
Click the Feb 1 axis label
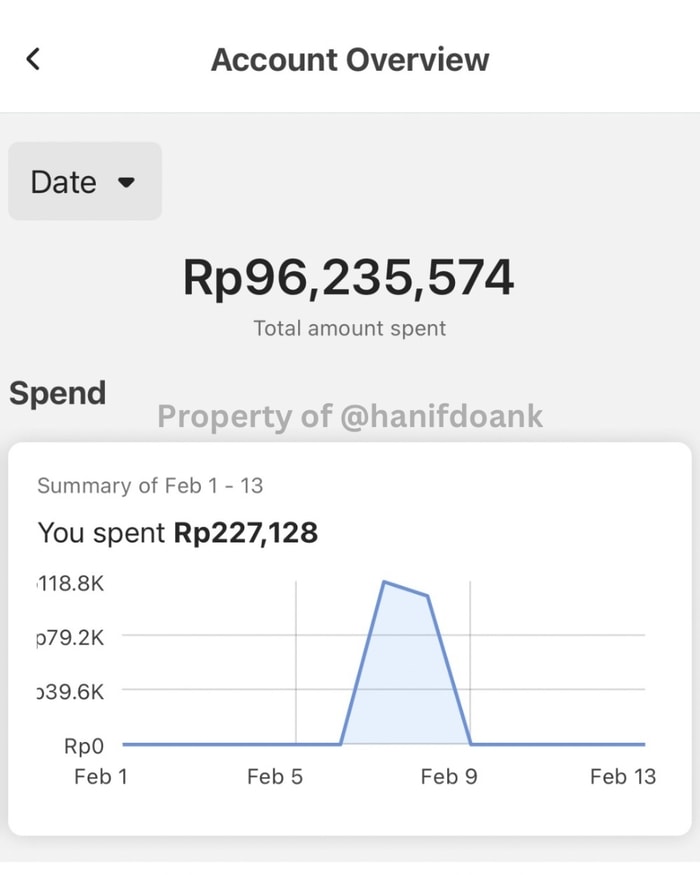point(101,776)
